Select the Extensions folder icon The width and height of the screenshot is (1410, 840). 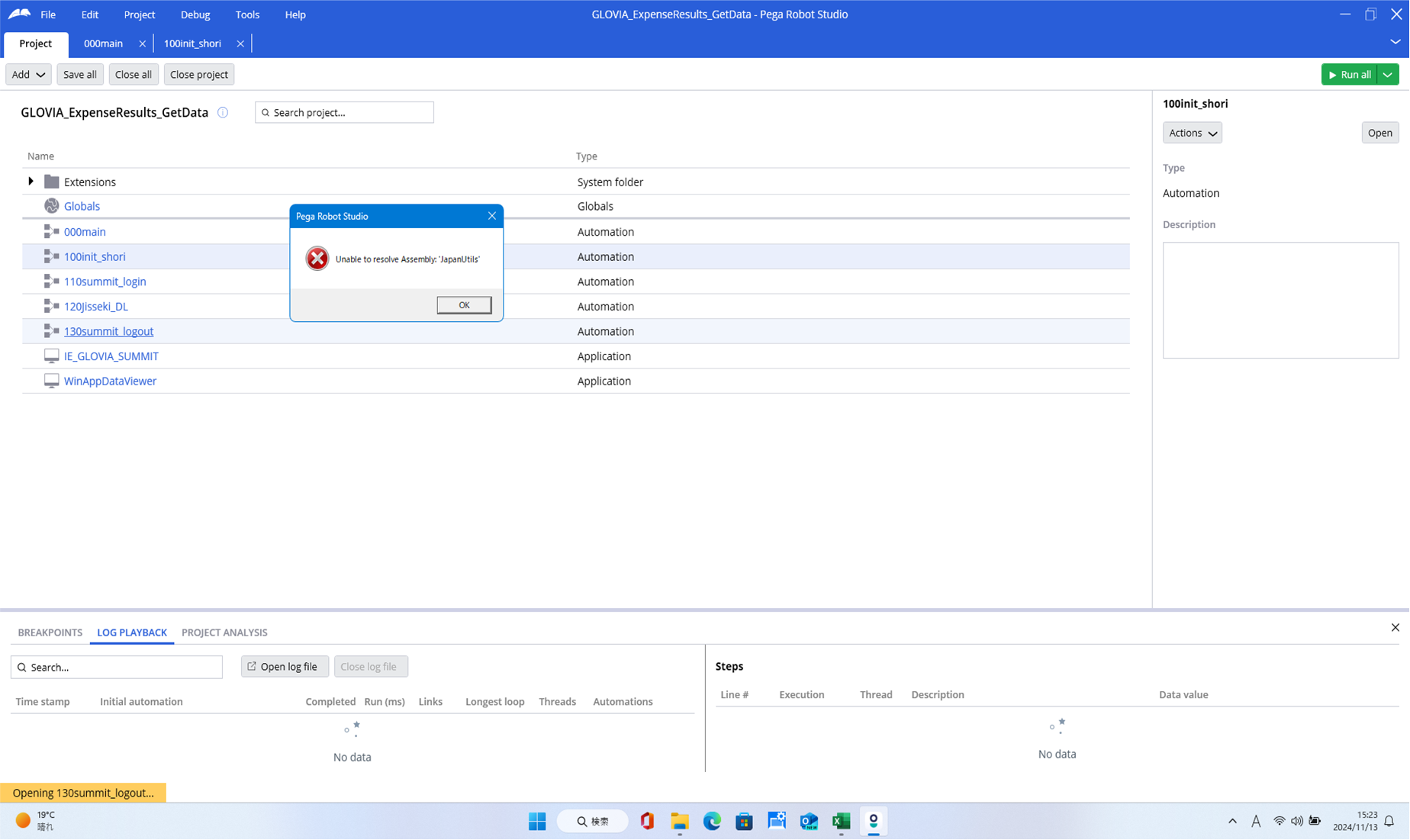pos(52,182)
